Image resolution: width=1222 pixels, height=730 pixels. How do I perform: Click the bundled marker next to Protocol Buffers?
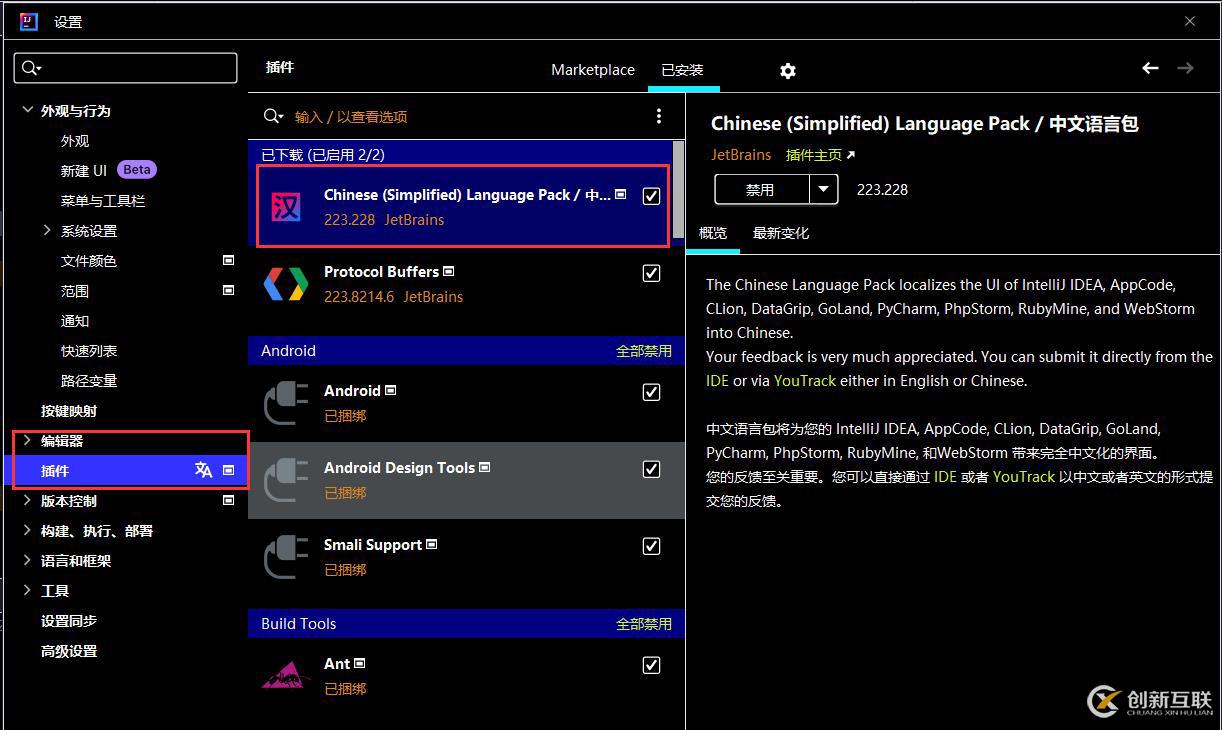point(449,271)
